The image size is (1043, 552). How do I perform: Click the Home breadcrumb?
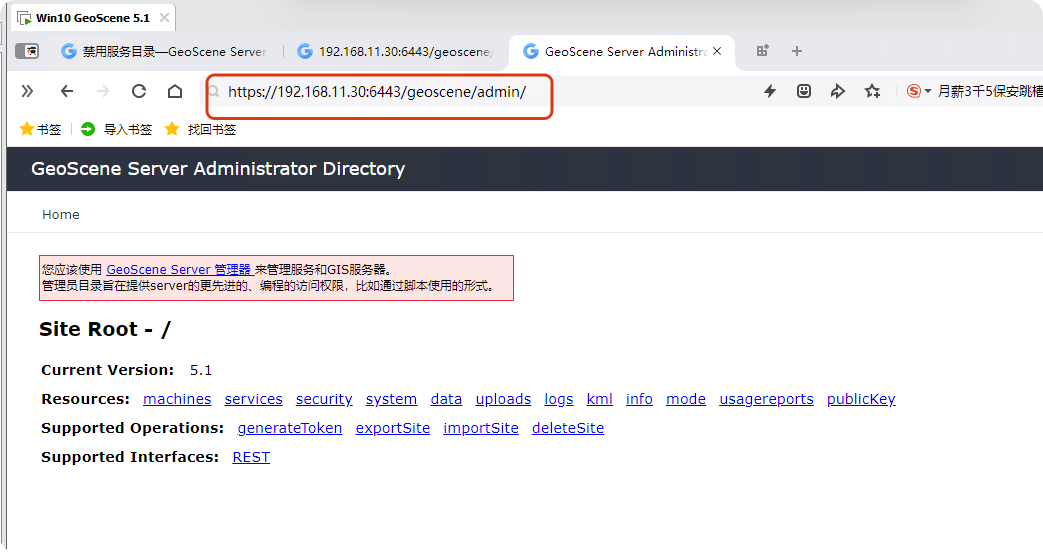pos(61,215)
